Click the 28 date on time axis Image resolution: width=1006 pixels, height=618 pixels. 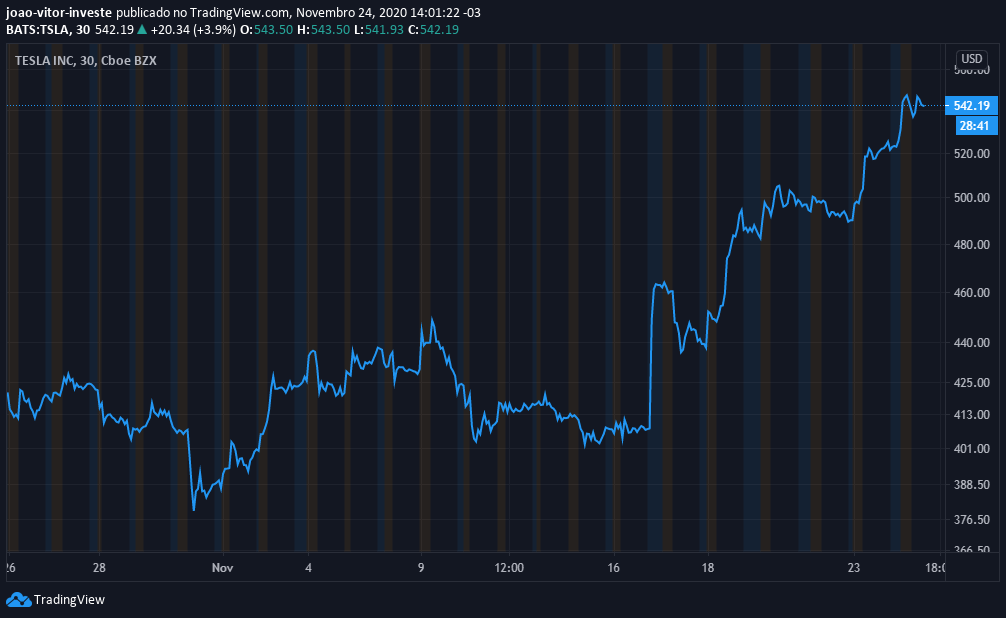pyautogui.click(x=99, y=568)
